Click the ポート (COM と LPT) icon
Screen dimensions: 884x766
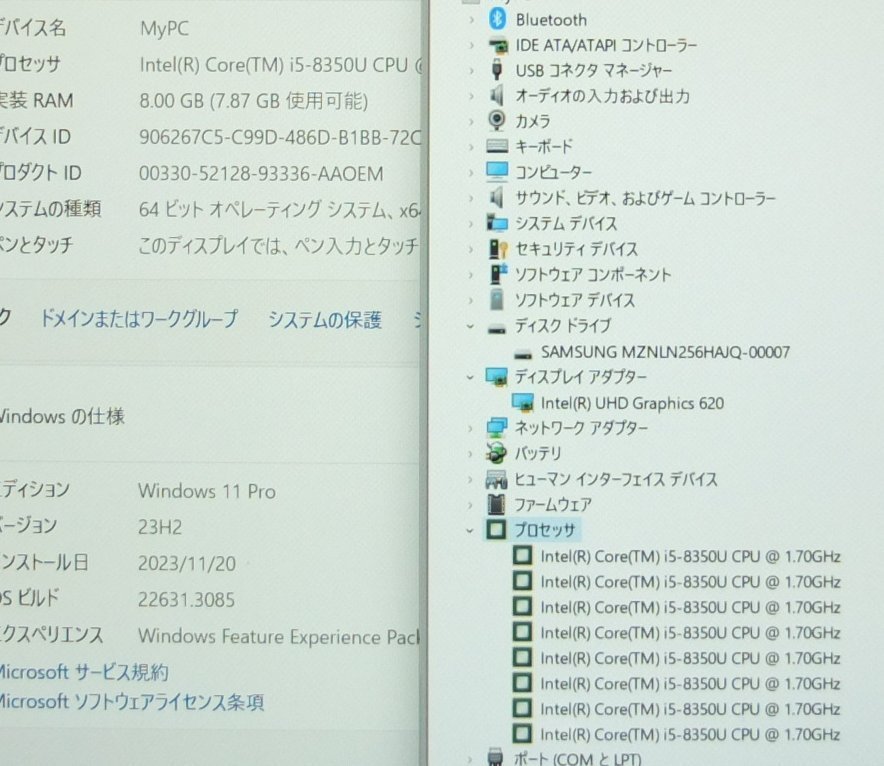[496, 756]
